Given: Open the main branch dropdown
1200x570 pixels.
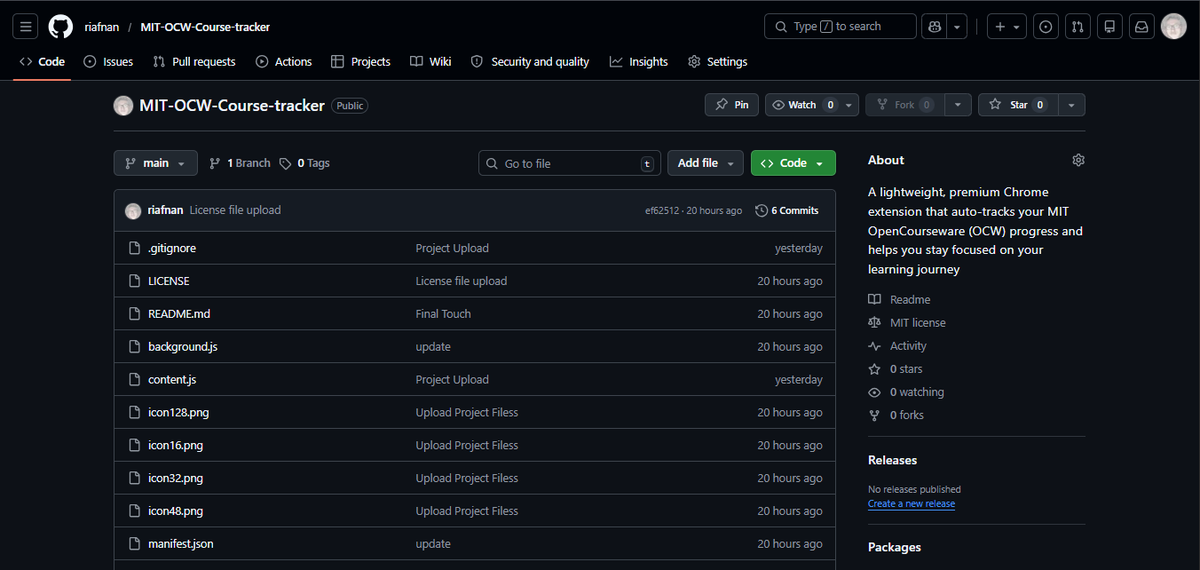Looking at the screenshot, I should pyautogui.click(x=155, y=163).
